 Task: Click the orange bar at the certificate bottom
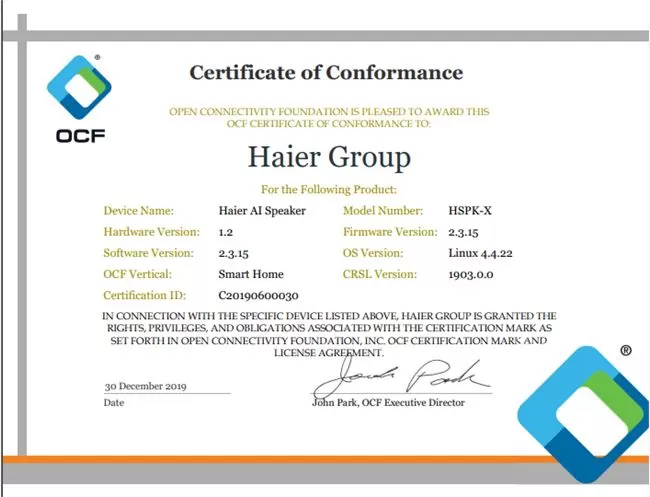point(260,460)
